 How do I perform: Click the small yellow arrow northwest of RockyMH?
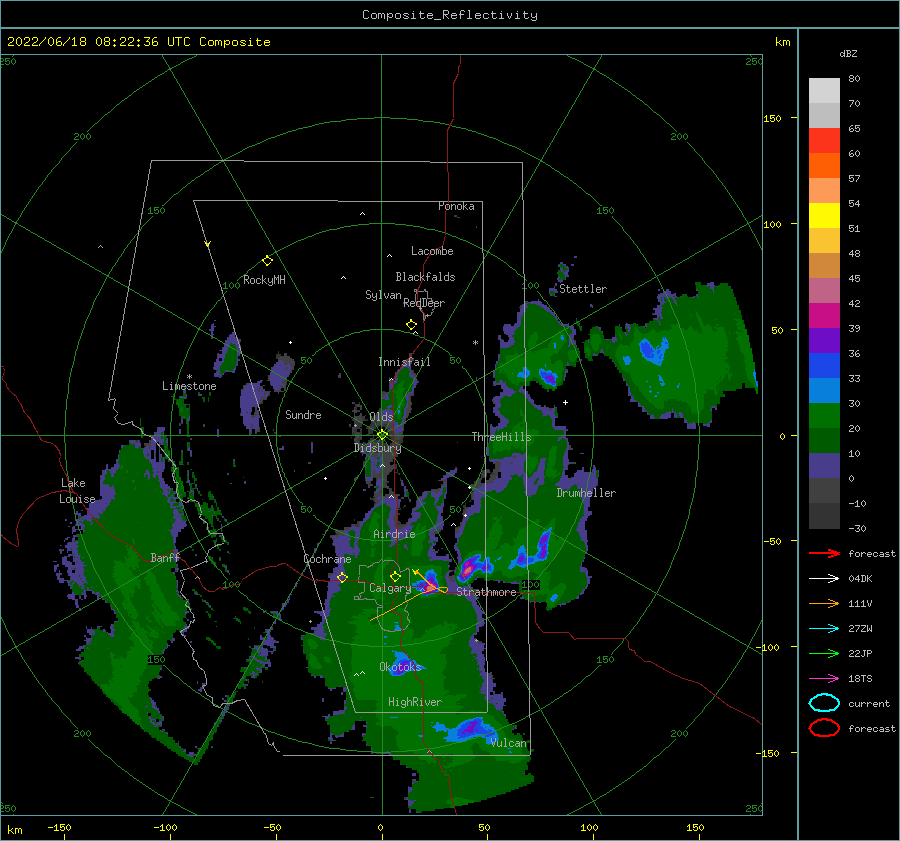pos(208,244)
